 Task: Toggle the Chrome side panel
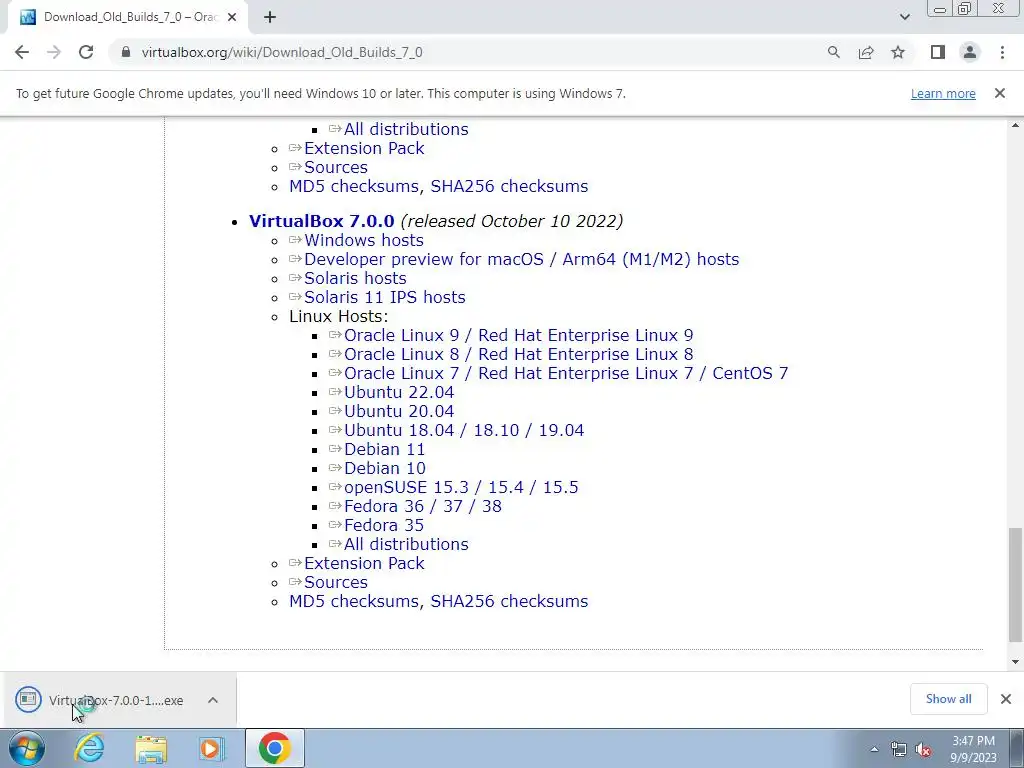(938, 52)
